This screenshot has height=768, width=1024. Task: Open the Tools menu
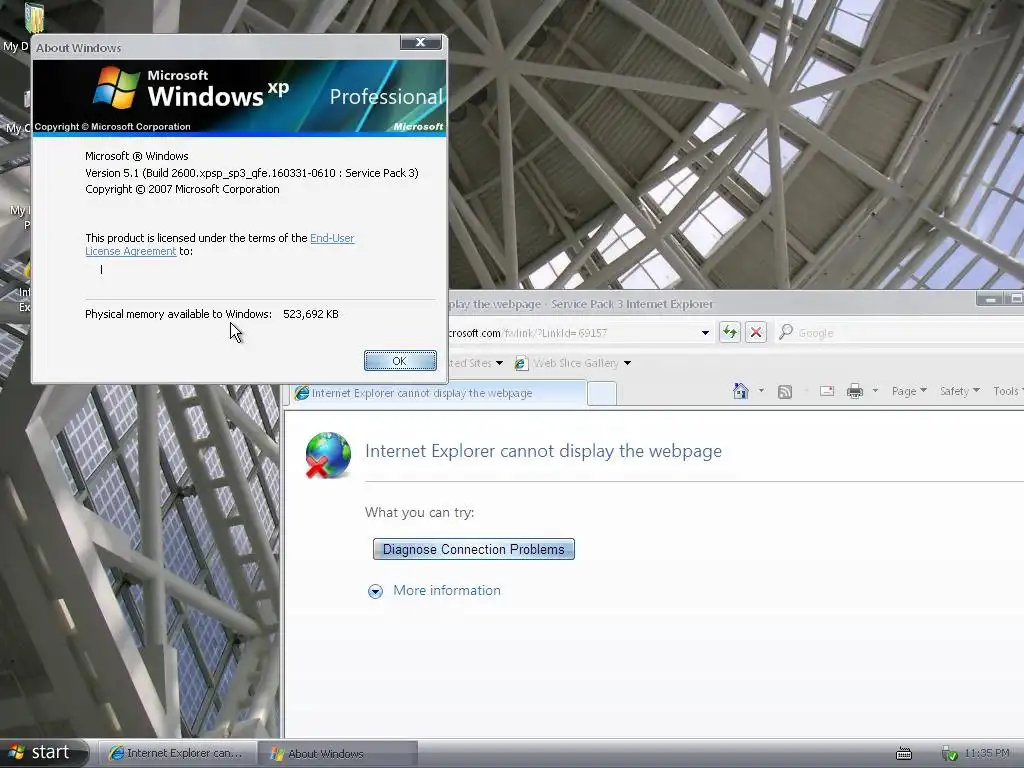[1008, 391]
